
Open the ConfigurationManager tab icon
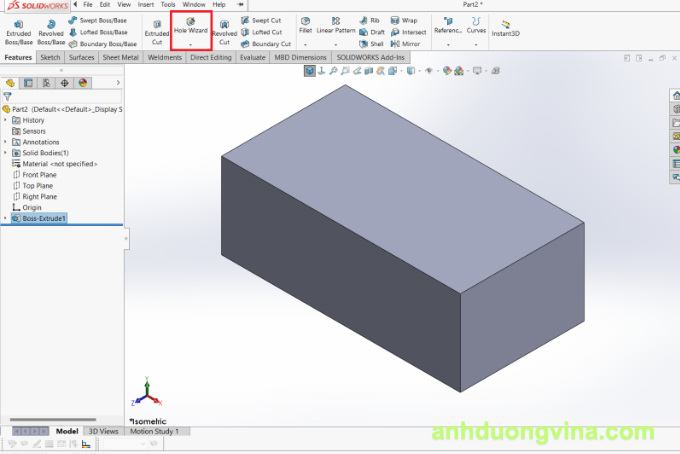(x=46, y=83)
